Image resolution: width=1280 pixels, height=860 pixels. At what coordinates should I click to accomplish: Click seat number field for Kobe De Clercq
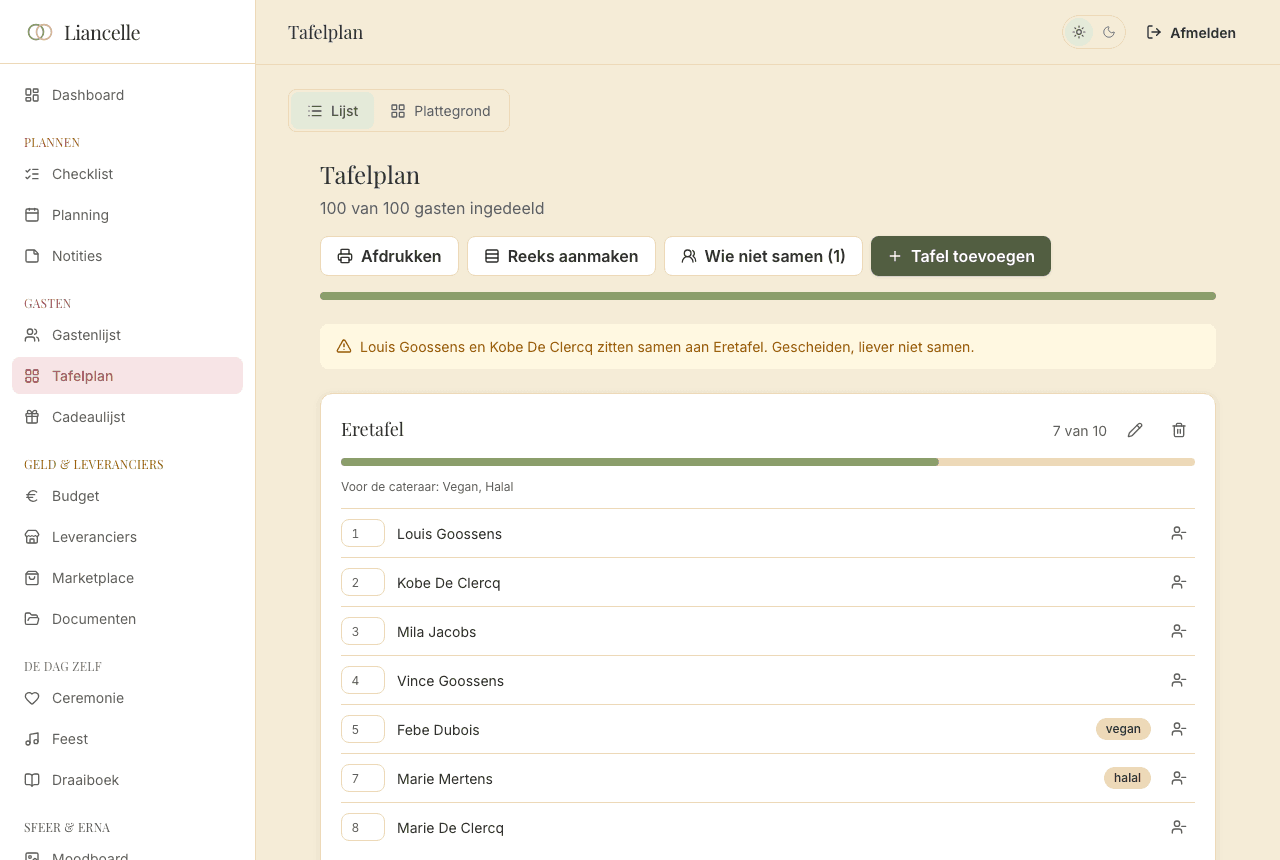[363, 582]
